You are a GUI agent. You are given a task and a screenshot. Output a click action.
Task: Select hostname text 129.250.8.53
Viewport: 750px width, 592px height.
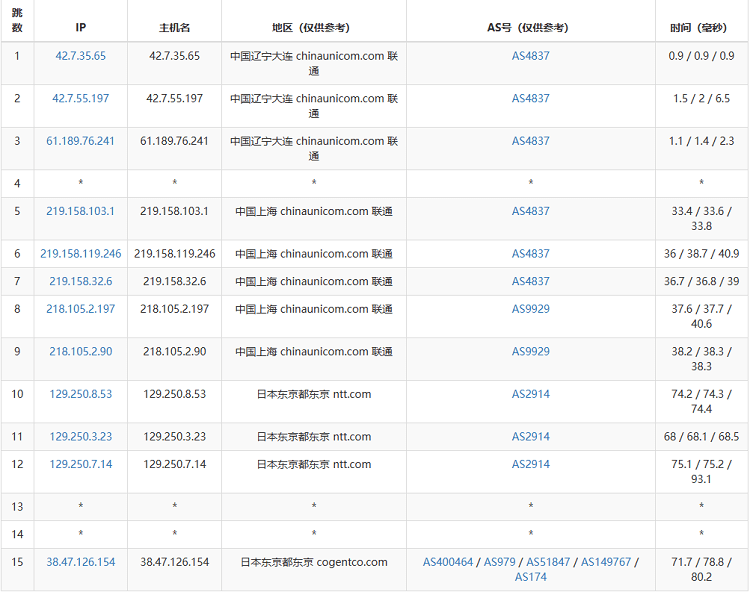(175, 395)
